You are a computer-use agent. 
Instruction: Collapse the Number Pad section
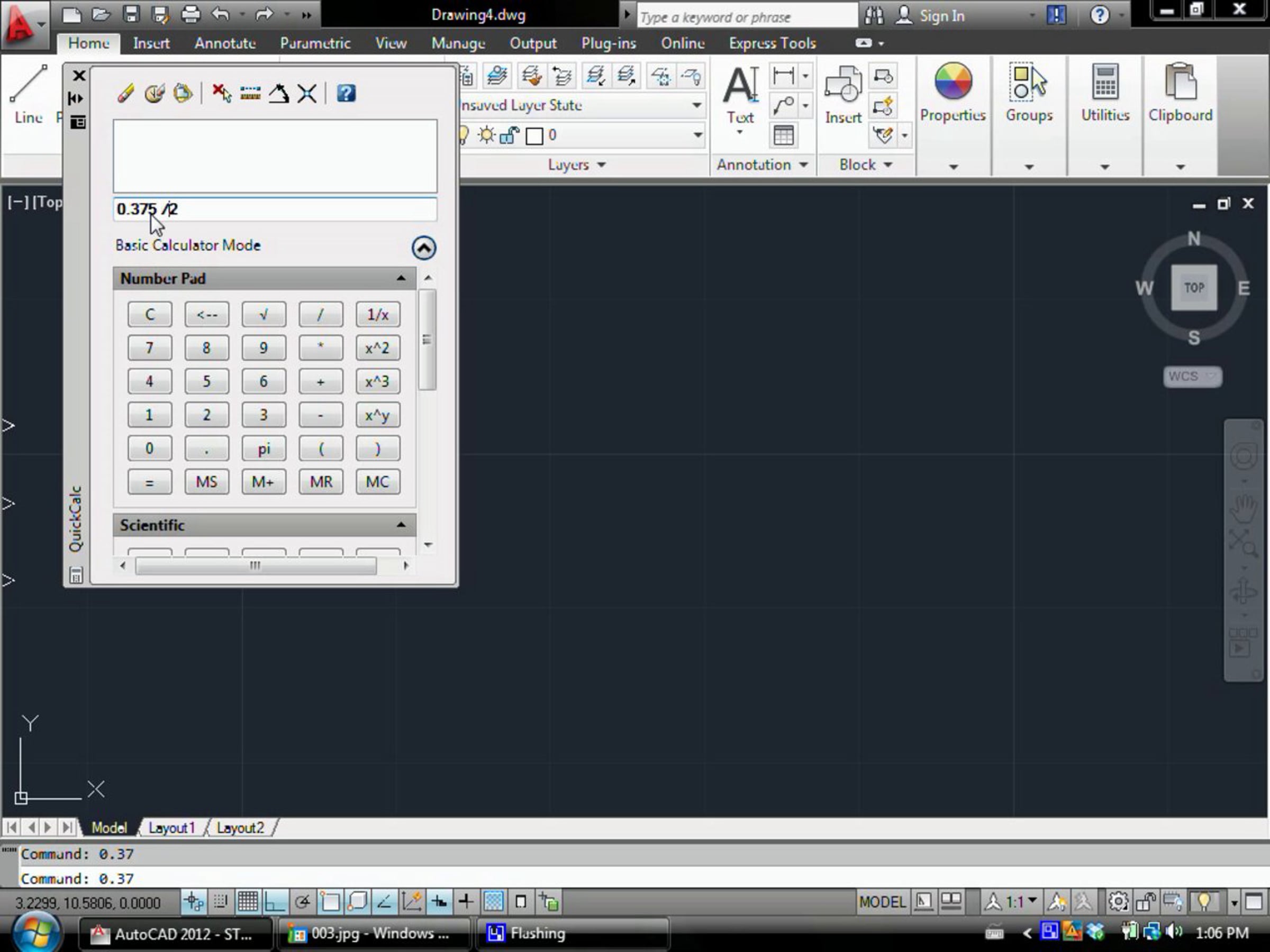pos(401,278)
